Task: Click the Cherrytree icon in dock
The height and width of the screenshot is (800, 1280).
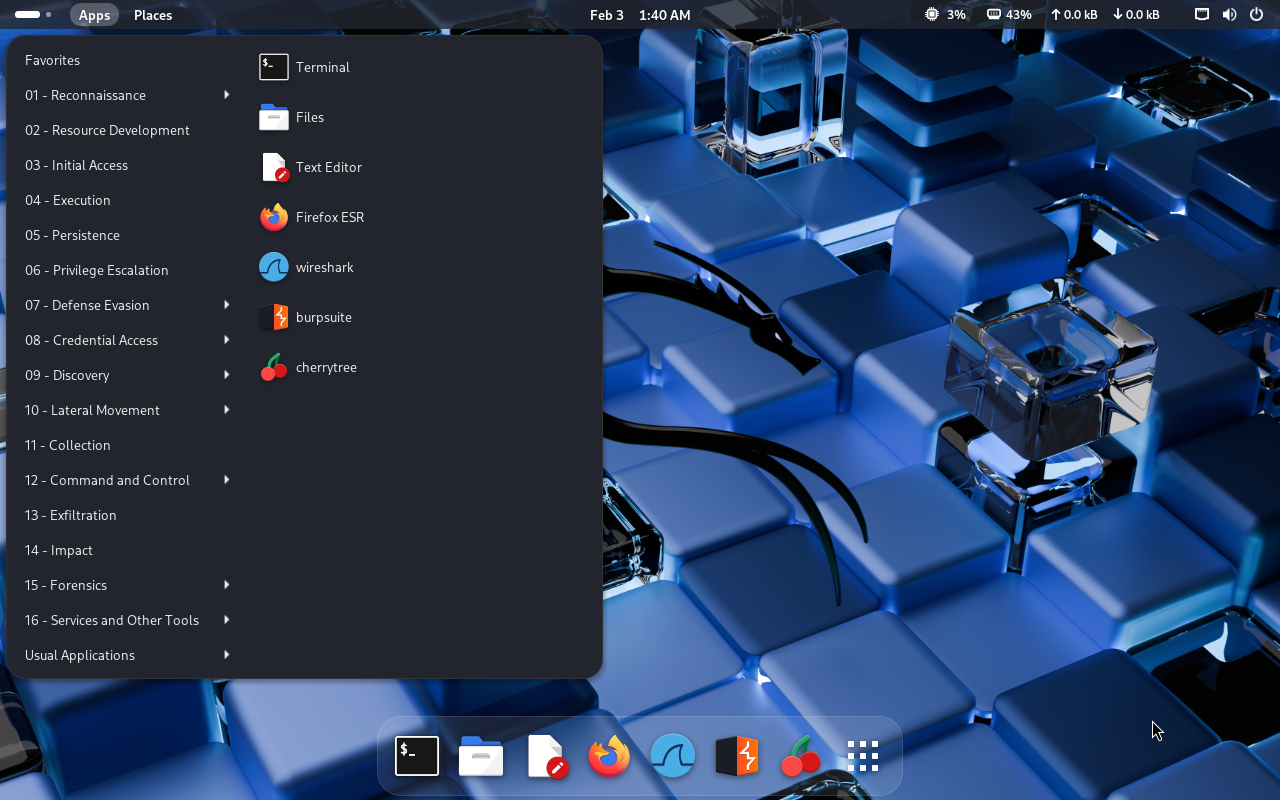Action: click(x=800, y=756)
